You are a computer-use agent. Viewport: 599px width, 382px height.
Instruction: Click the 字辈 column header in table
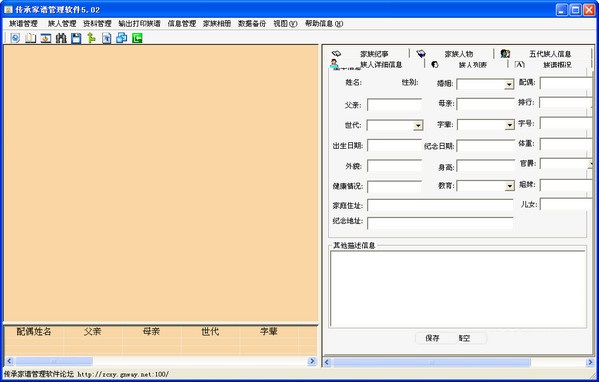point(269,332)
